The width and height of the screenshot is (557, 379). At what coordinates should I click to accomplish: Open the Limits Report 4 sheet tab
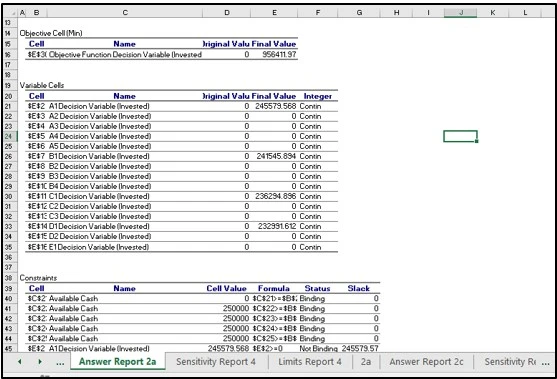(x=310, y=362)
